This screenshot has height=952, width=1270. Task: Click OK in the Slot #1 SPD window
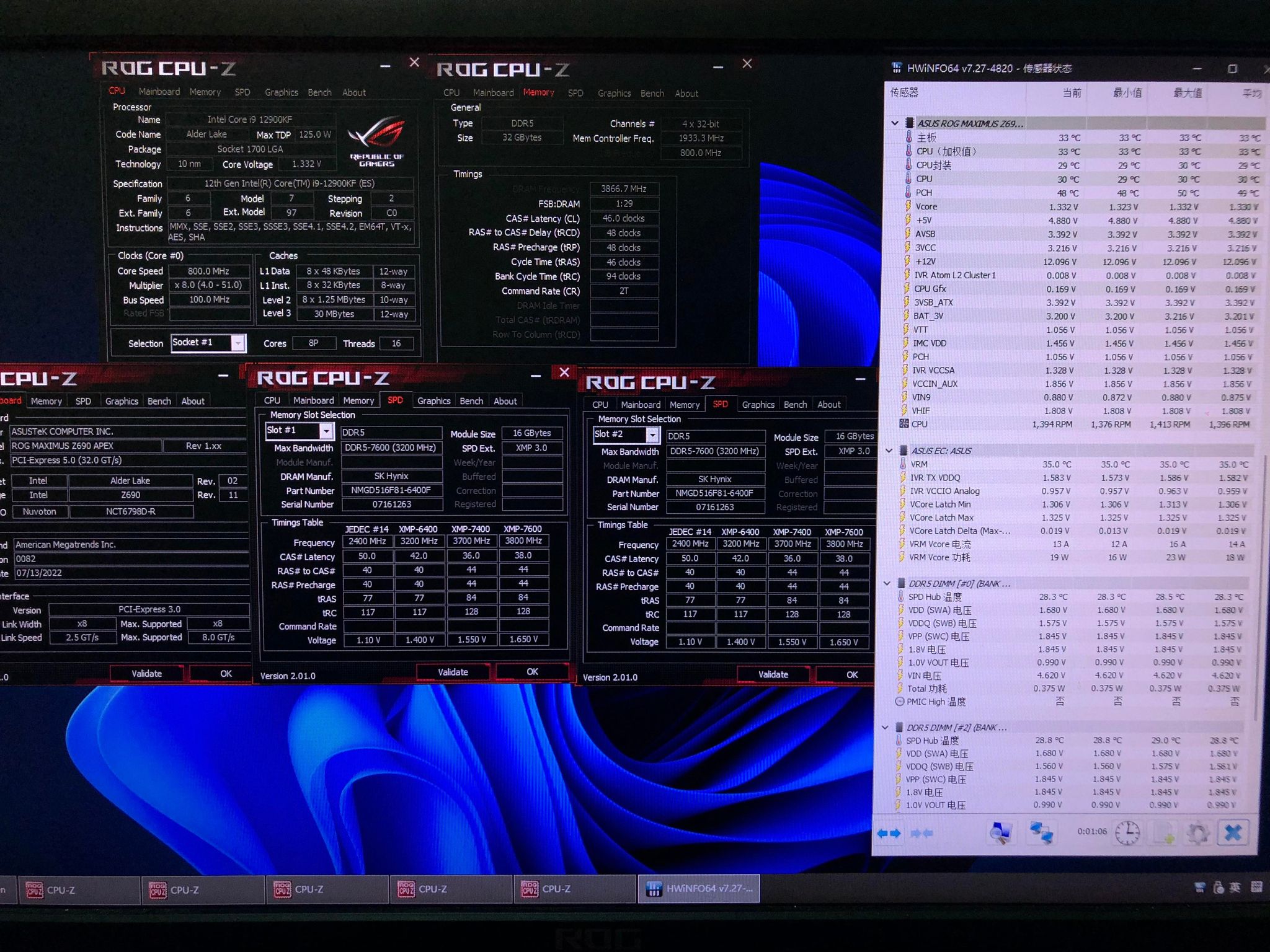pyautogui.click(x=532, y=672)
